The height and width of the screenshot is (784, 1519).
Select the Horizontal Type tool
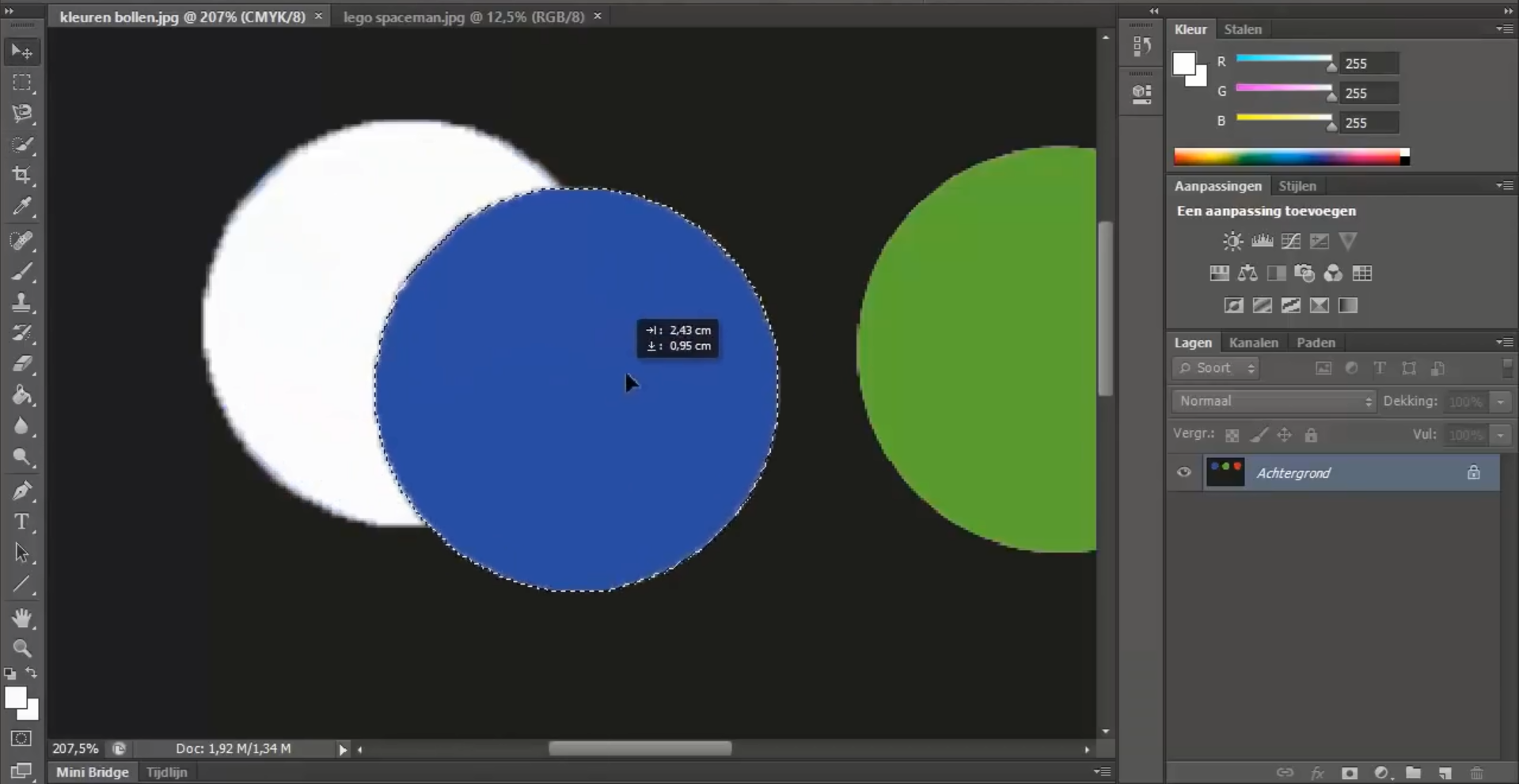tap(22, 522)
